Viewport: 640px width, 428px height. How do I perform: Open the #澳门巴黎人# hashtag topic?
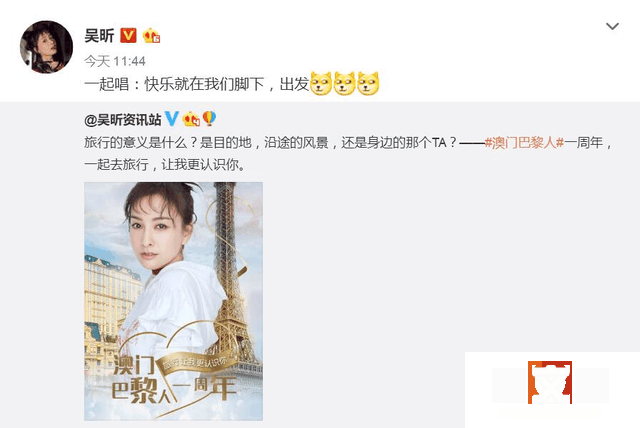coord(524,143)
